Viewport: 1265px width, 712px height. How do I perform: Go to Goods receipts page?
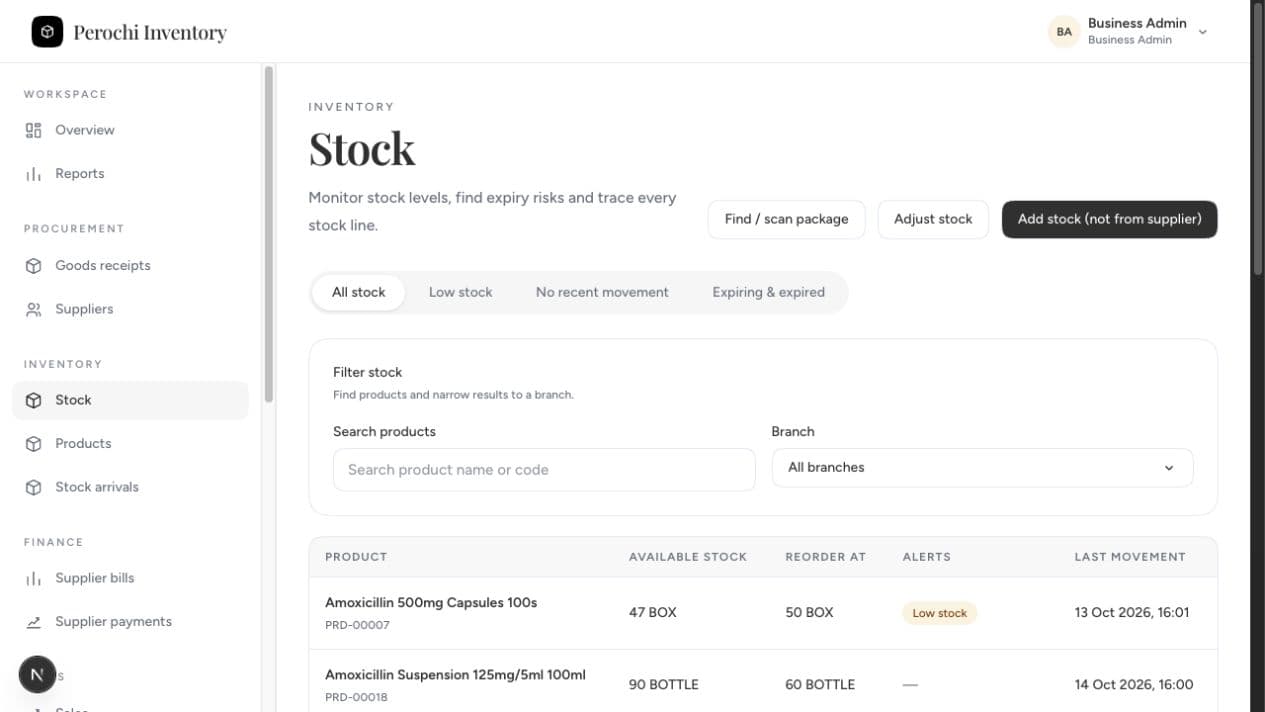(130, 266)
